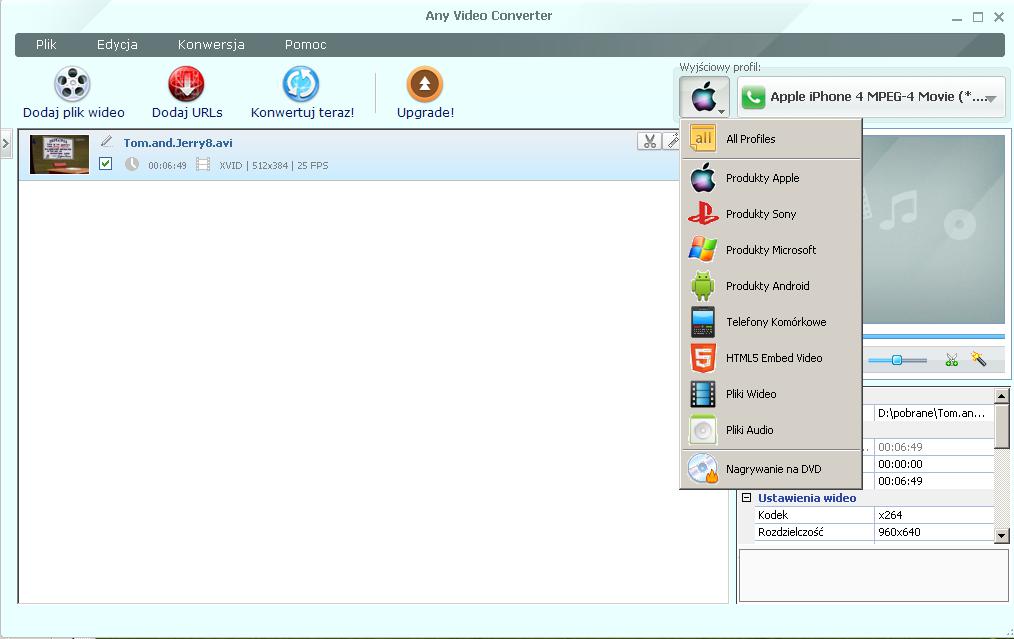This screenshot has height=639, width=1014.
Task: Choose Pliki Audio profile category
Action: pos(771,430)
